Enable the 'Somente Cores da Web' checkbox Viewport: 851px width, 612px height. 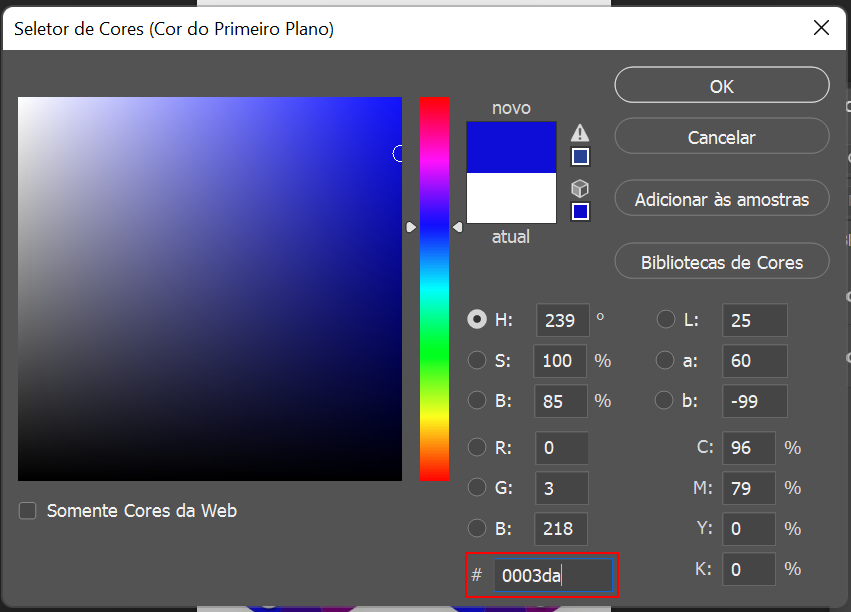pyautogui.click(x=27, y=510)
